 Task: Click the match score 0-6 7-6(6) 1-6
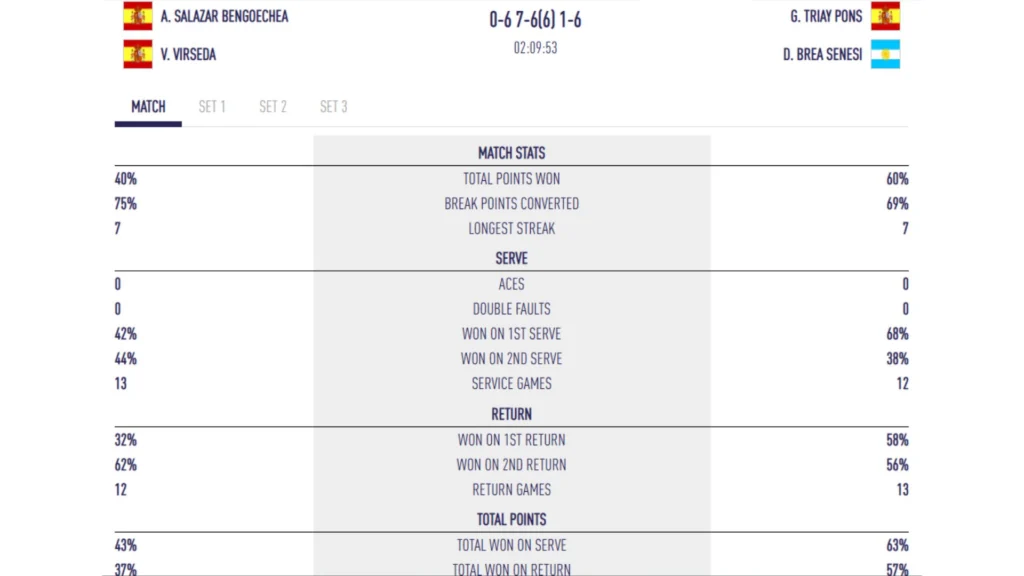pos(535,19)
